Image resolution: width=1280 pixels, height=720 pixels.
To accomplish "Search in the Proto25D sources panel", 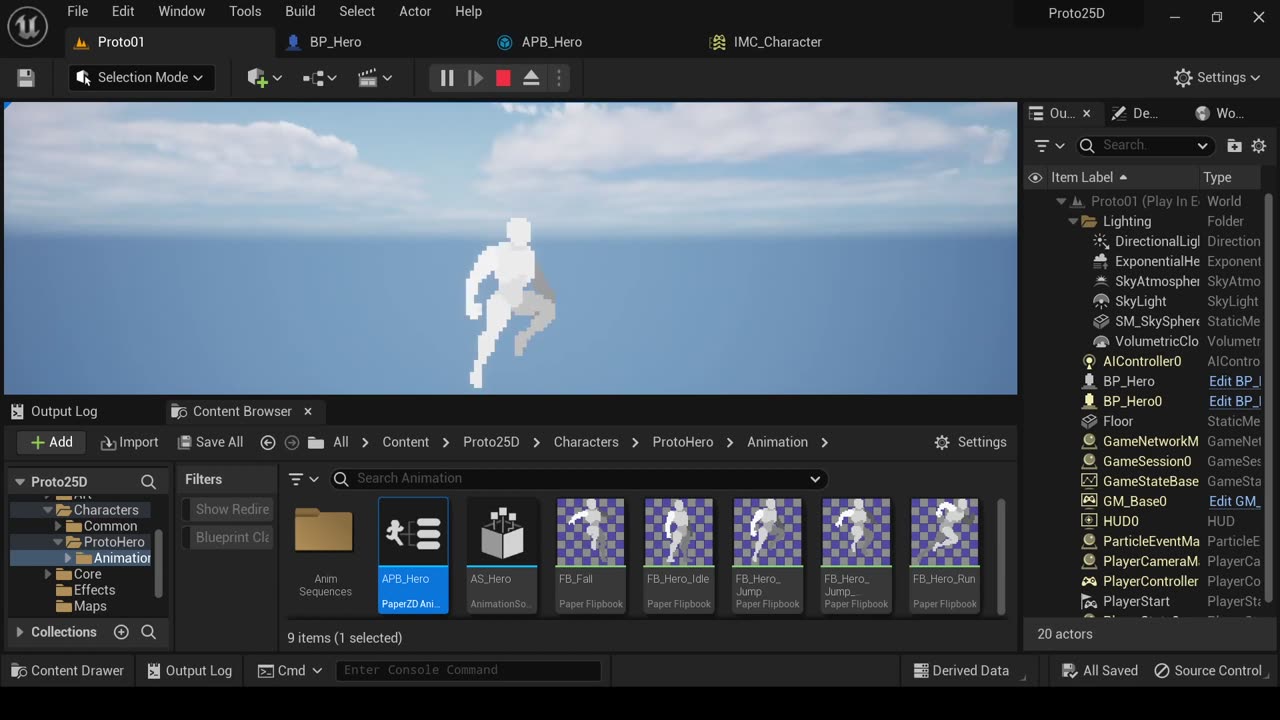I will (x=148, y=482).
